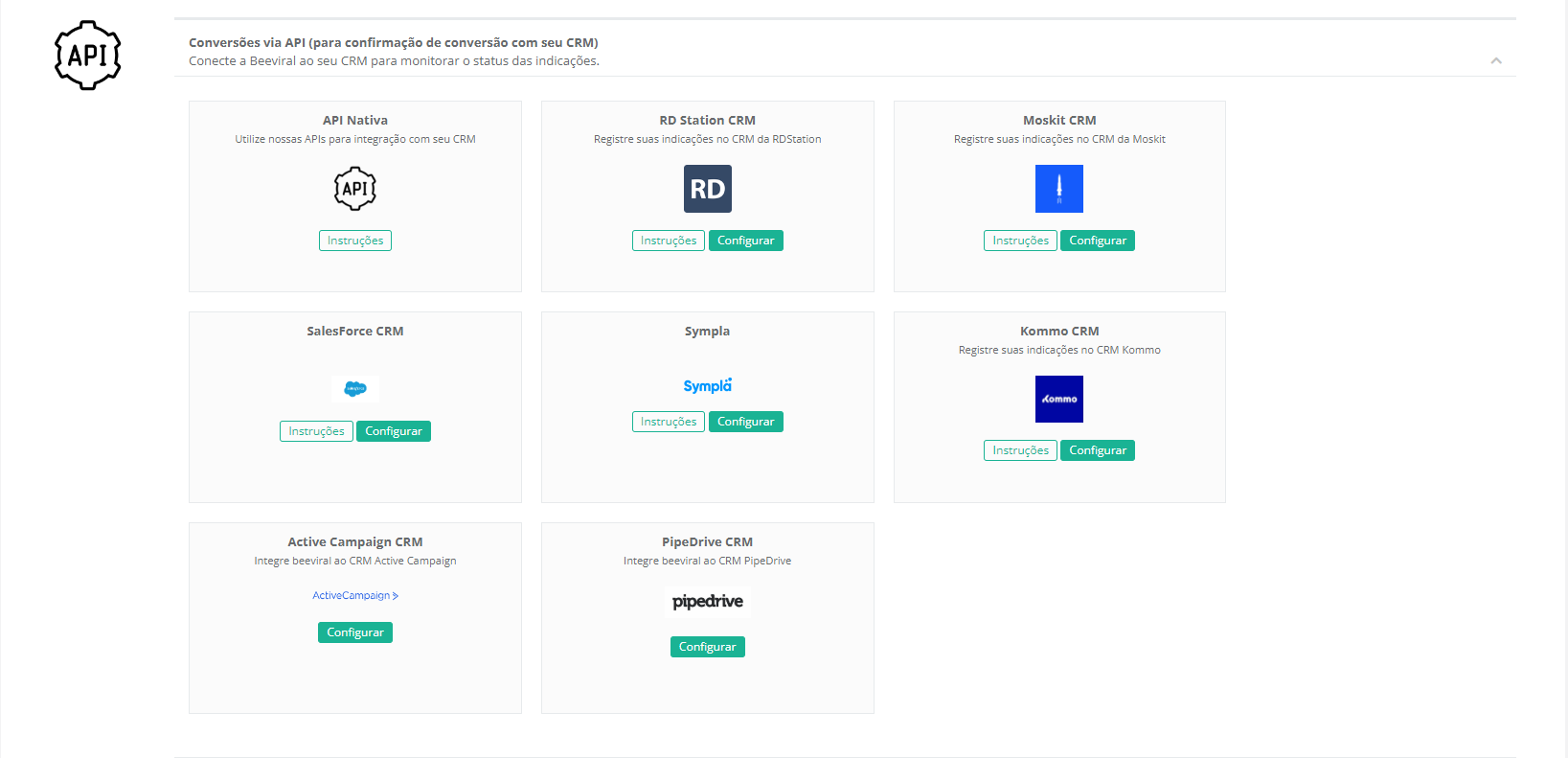1568x758 pixels.
Task: Click the ActiveCampaign logo
Action: point(355,595)
